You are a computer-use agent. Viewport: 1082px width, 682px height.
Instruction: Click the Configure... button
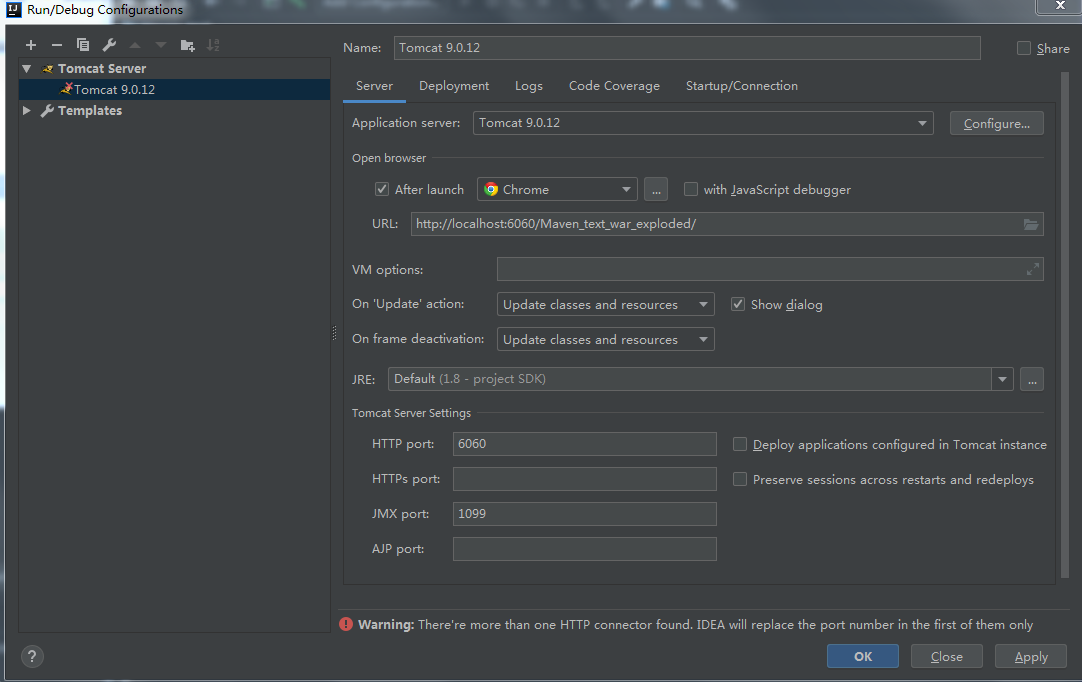pyautogui.click(x=996, y=124)
